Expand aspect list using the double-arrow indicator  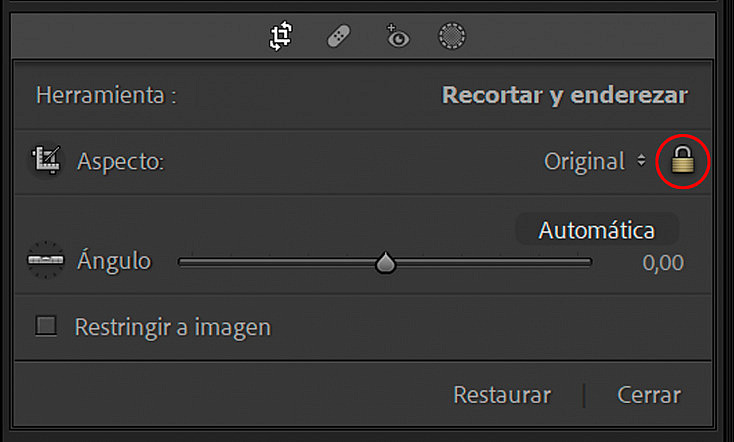[x=641, y=161]
